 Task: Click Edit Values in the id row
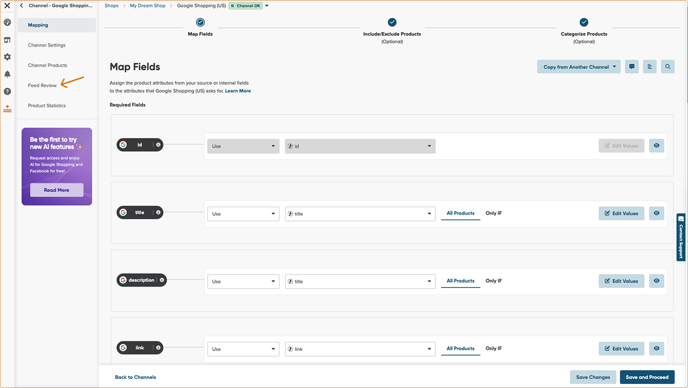(621, 146)
